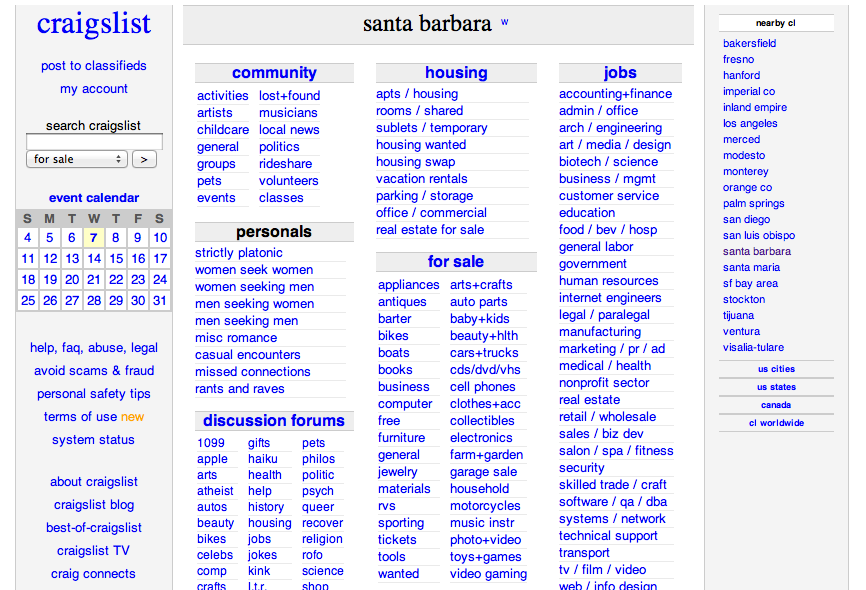Open 'sf bay area' nearby site
Image resolution: width=866 pixels, height=590 pixels.
[x=751, y=283]
